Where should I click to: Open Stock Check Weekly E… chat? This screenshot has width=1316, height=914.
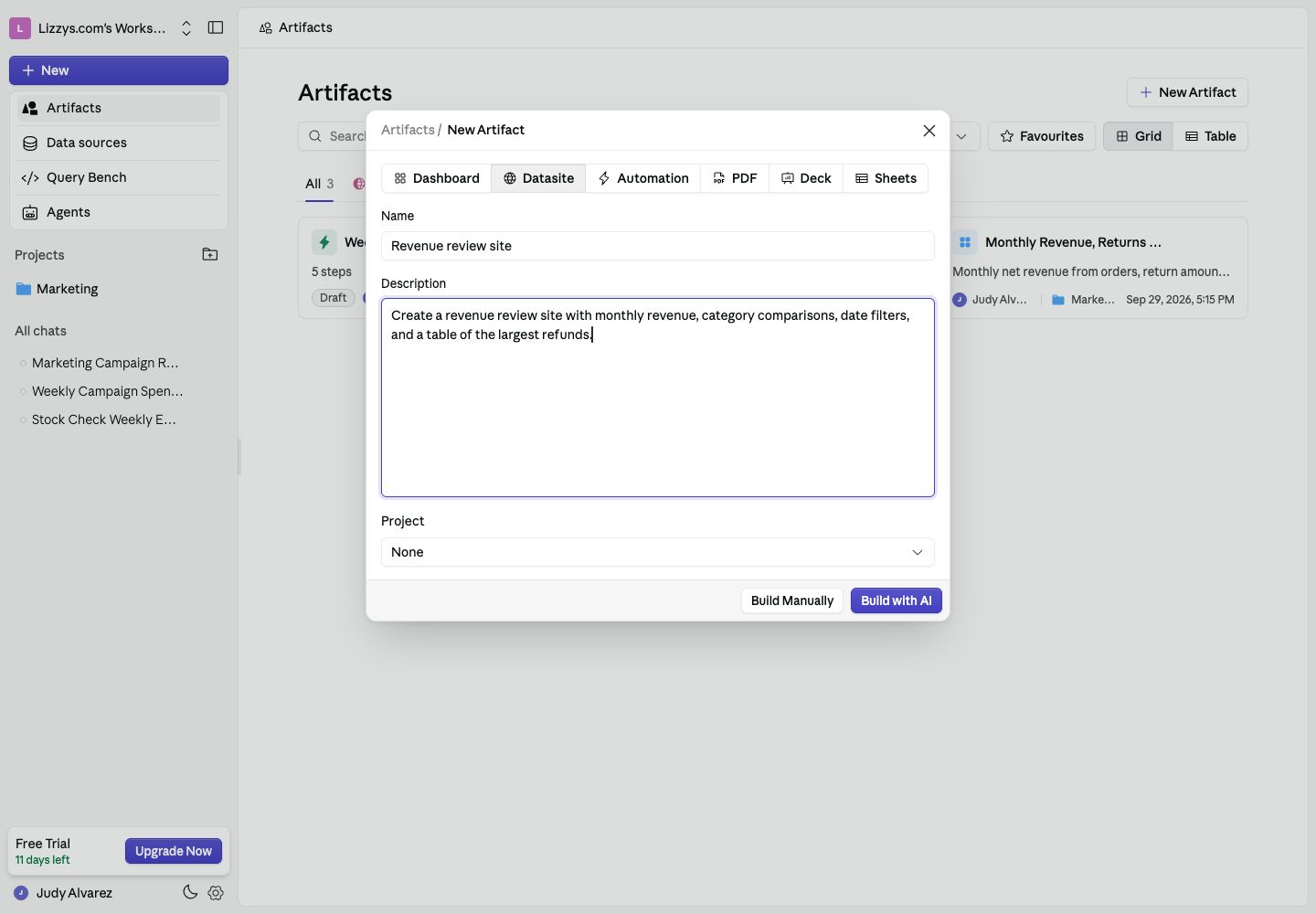(x=103, y=420)
